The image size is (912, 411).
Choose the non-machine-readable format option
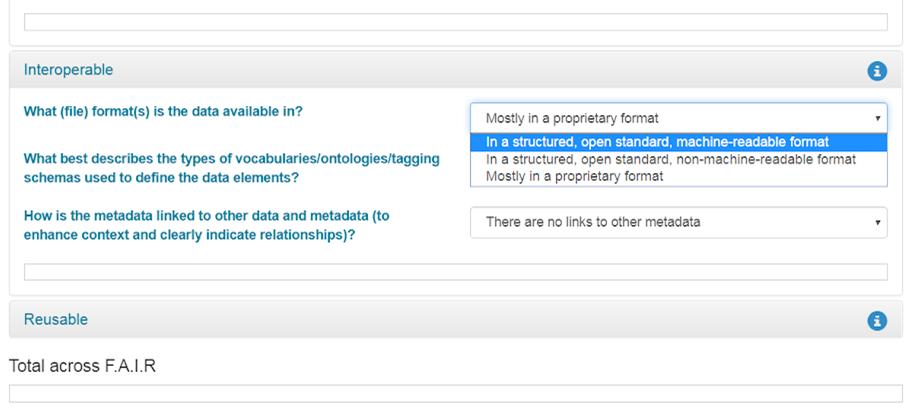tap(679, 159)
